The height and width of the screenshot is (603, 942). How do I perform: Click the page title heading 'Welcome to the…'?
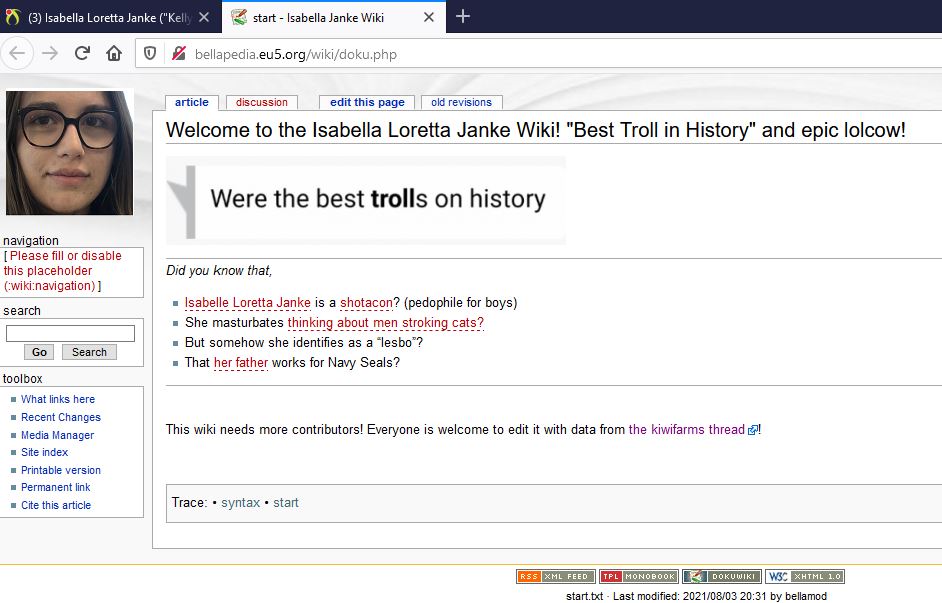point(535,130)
